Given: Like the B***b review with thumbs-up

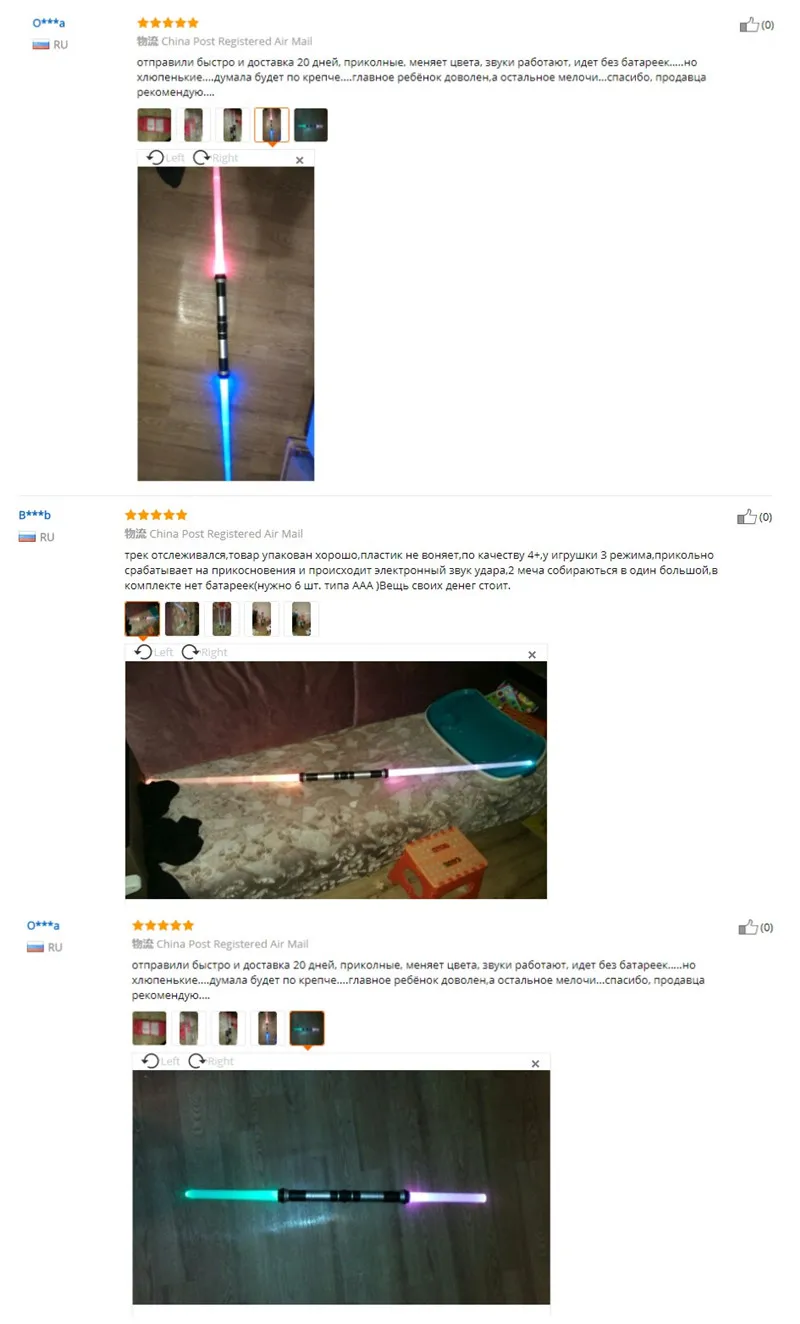Looking at the screenshot, I should point(747,517).
